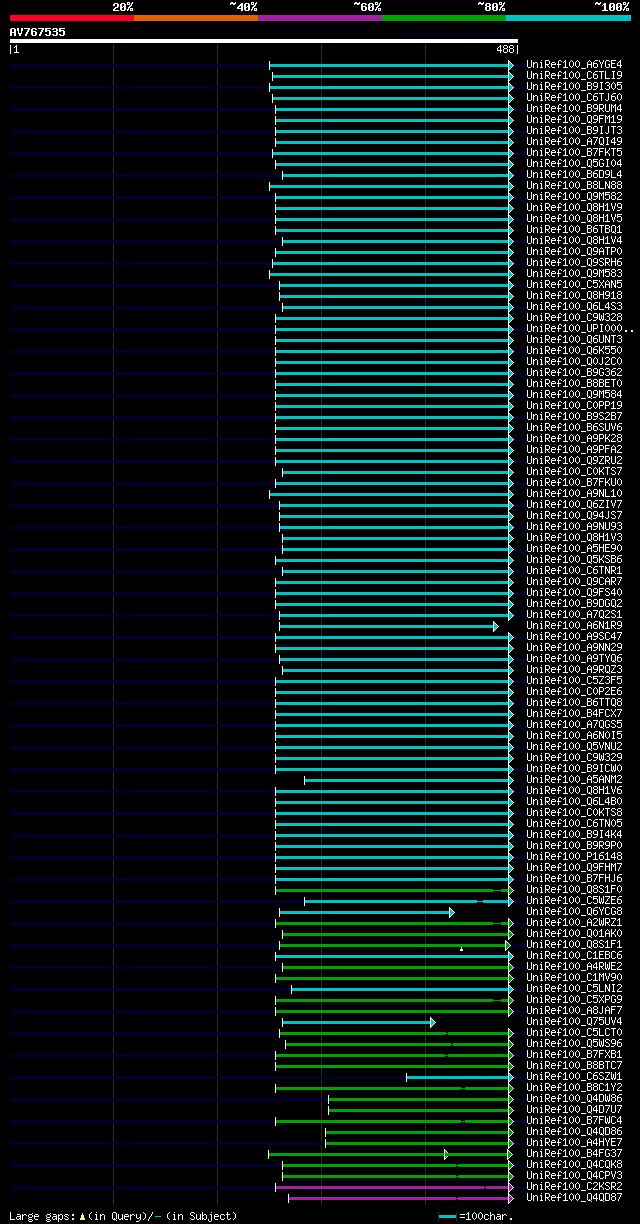The height and width of the screenshot is (1224, 640).
Task: Select label UniRef100_C5XAN5
Action: pyautogui.click(x=574, y=284)
